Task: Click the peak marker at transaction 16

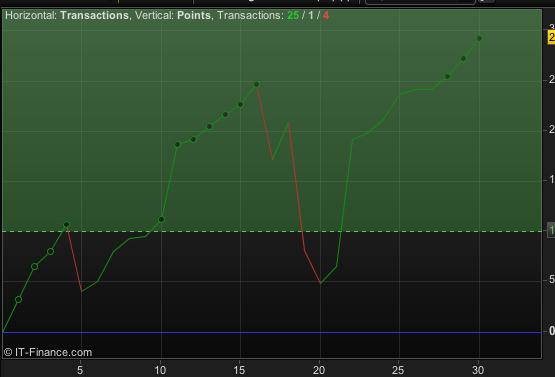Action: pos(257,84)
